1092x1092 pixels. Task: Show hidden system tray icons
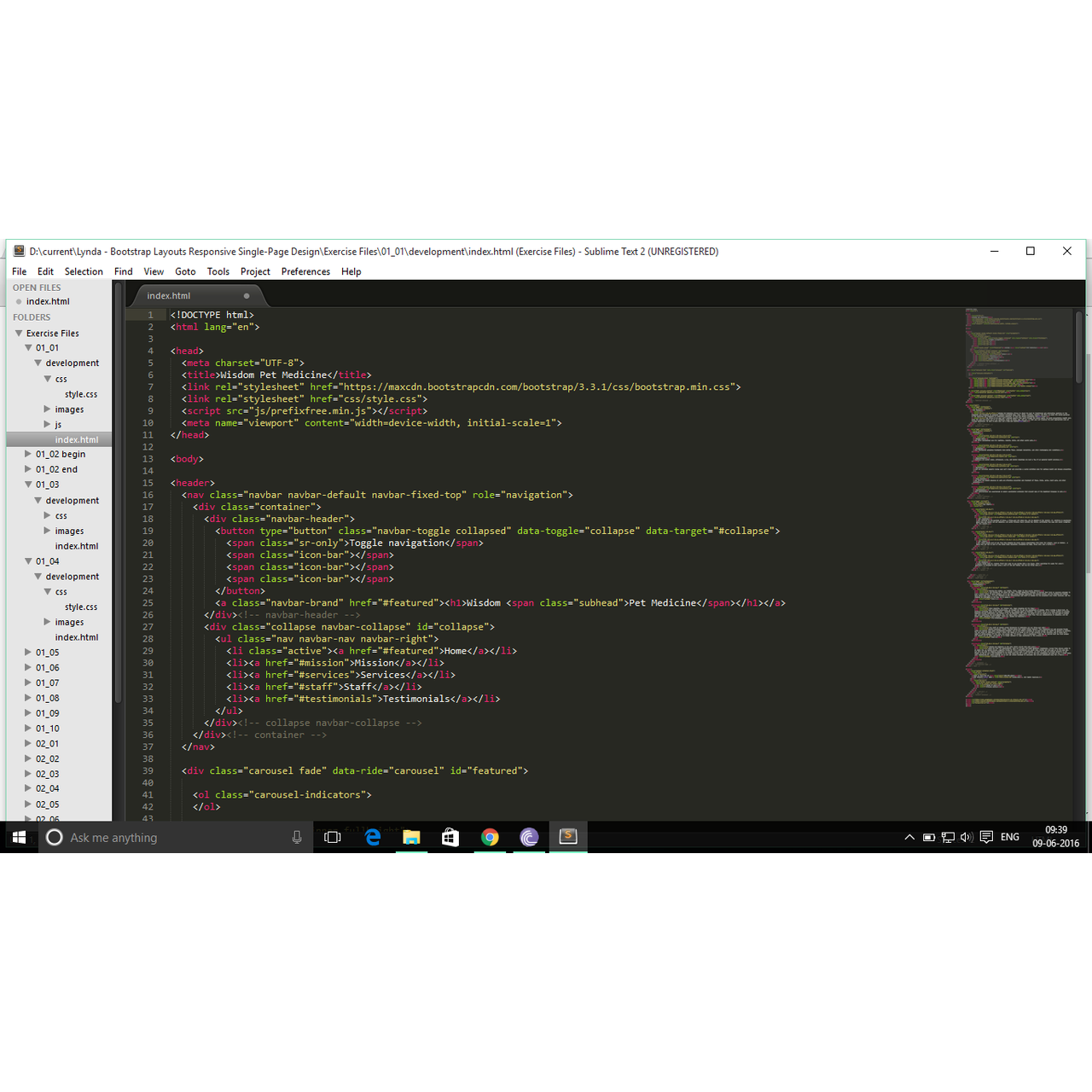pos(909,837)
